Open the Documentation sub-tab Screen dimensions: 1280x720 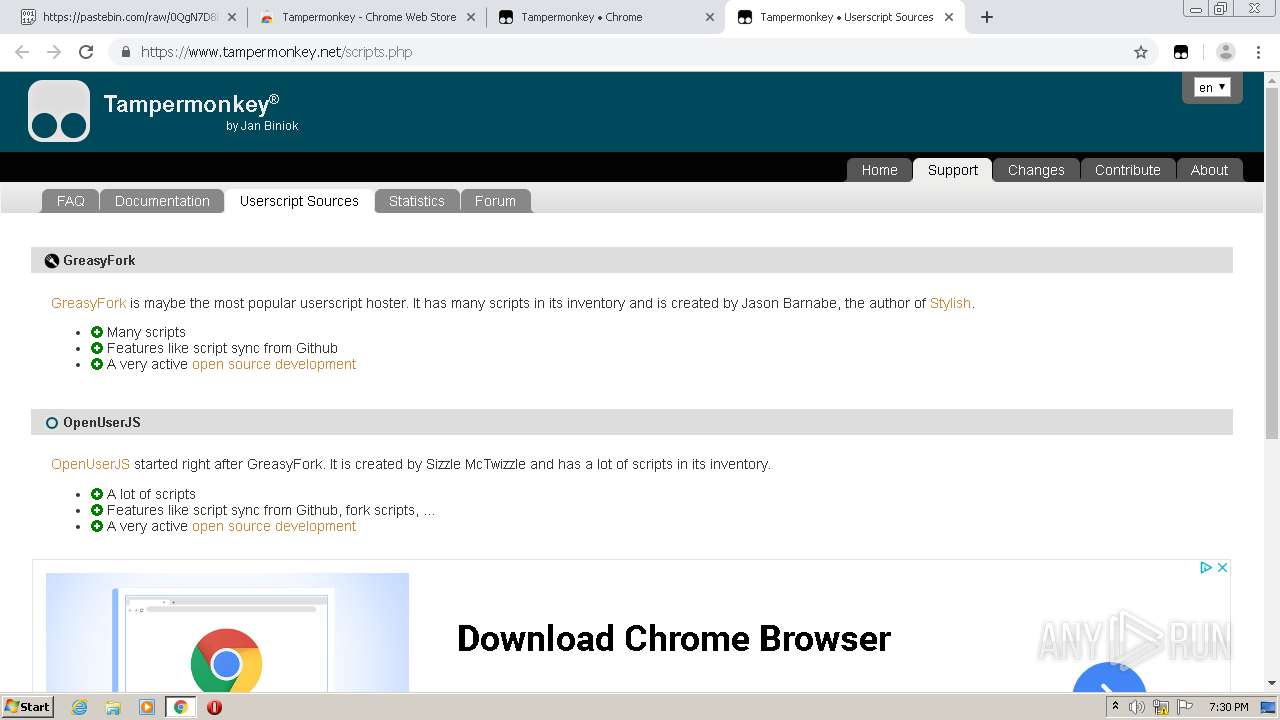coord(162,201)
